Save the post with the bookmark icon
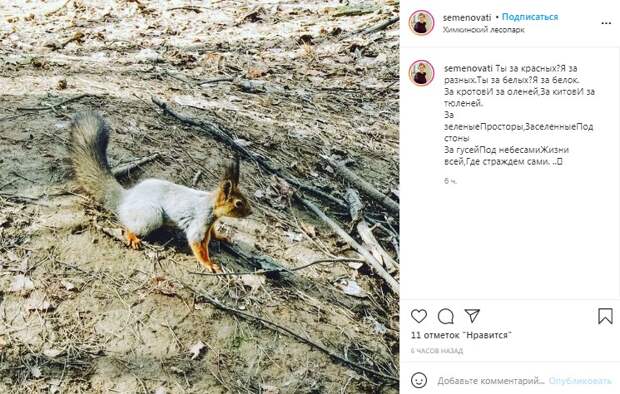This screenshot has height=394, width=620. pos(605,316)
